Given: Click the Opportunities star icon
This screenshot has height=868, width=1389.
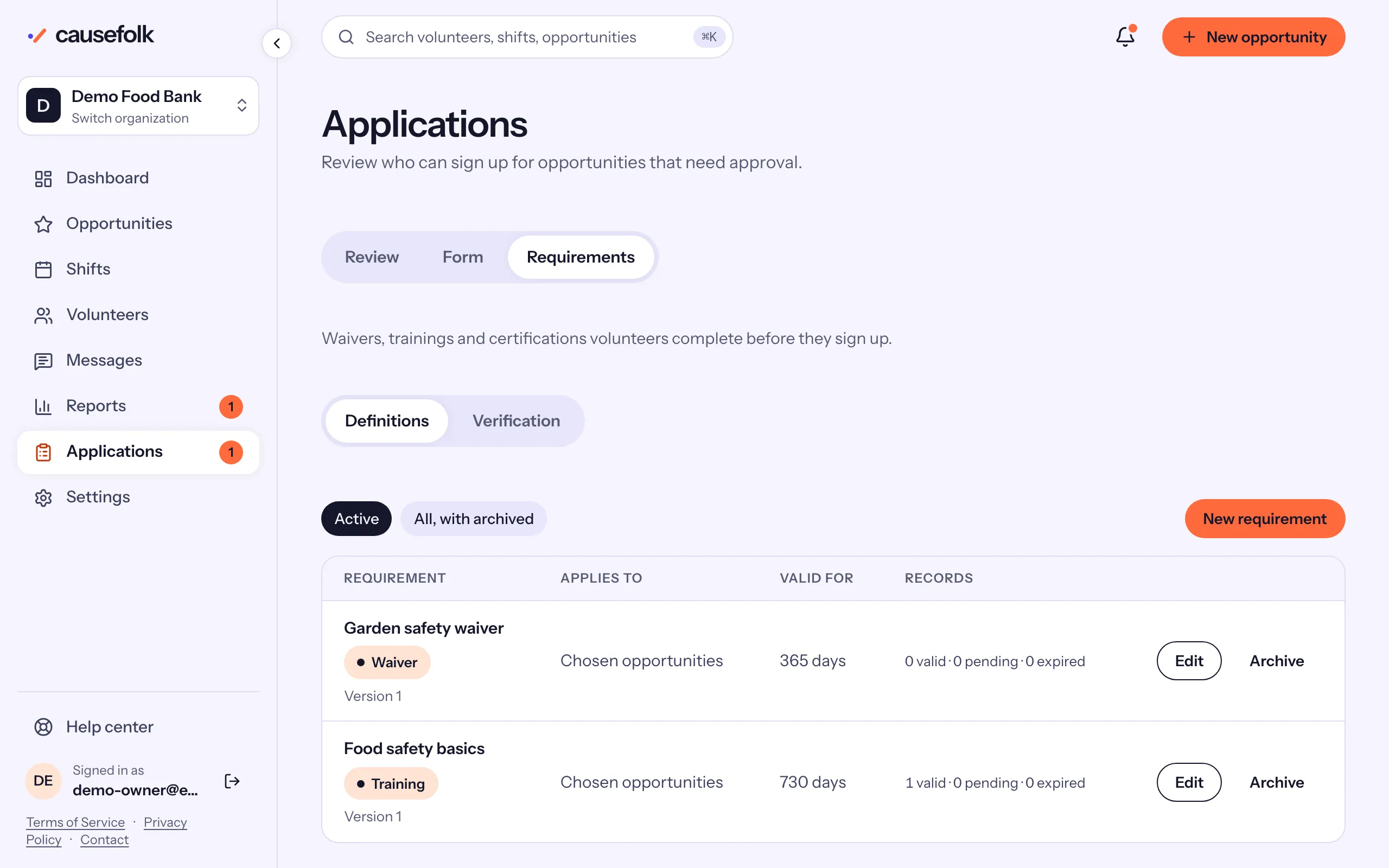Looking at the screenshot, I should [43, 224].
